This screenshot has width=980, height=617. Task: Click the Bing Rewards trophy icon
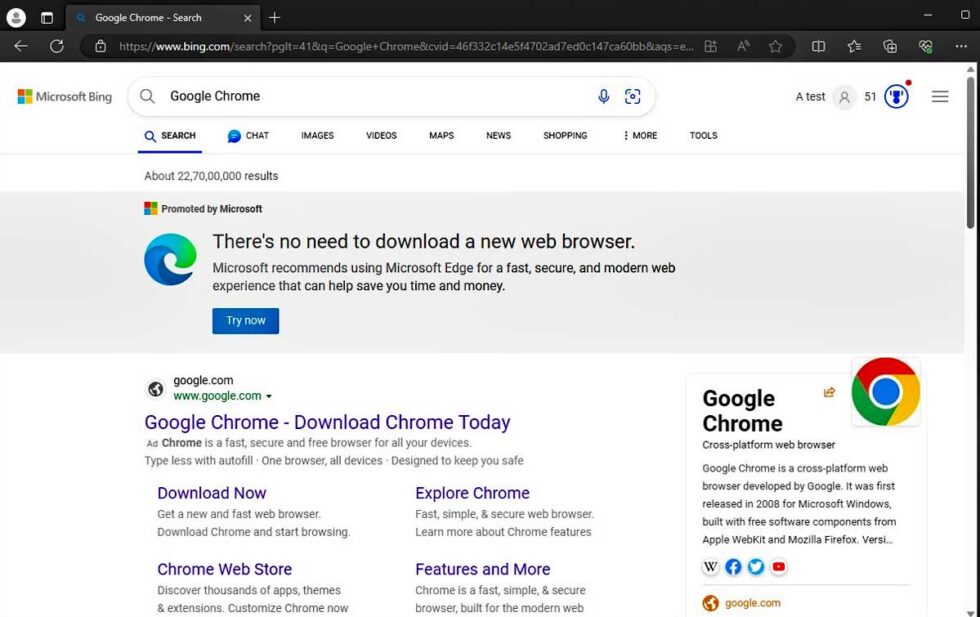[896, 95]
